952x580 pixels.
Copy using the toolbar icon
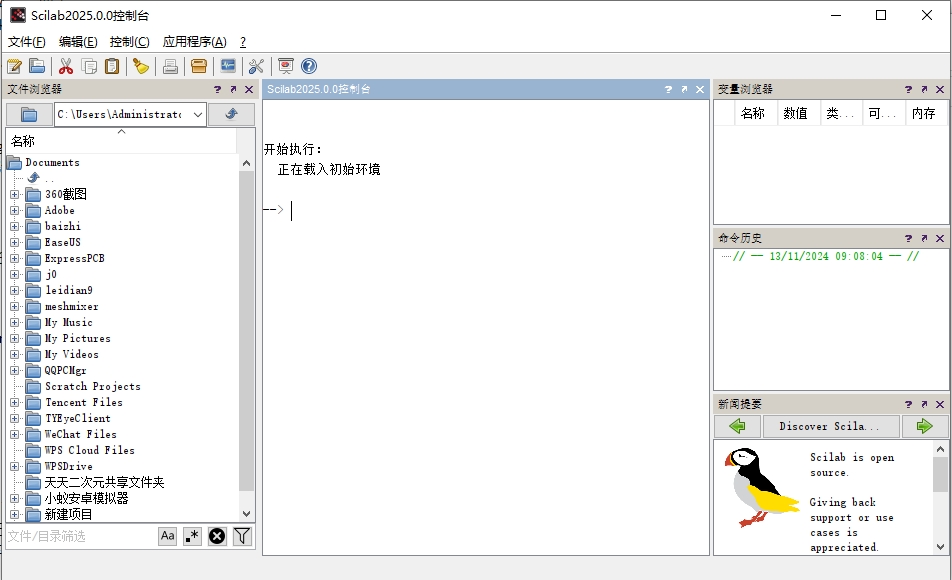[87, 66]
